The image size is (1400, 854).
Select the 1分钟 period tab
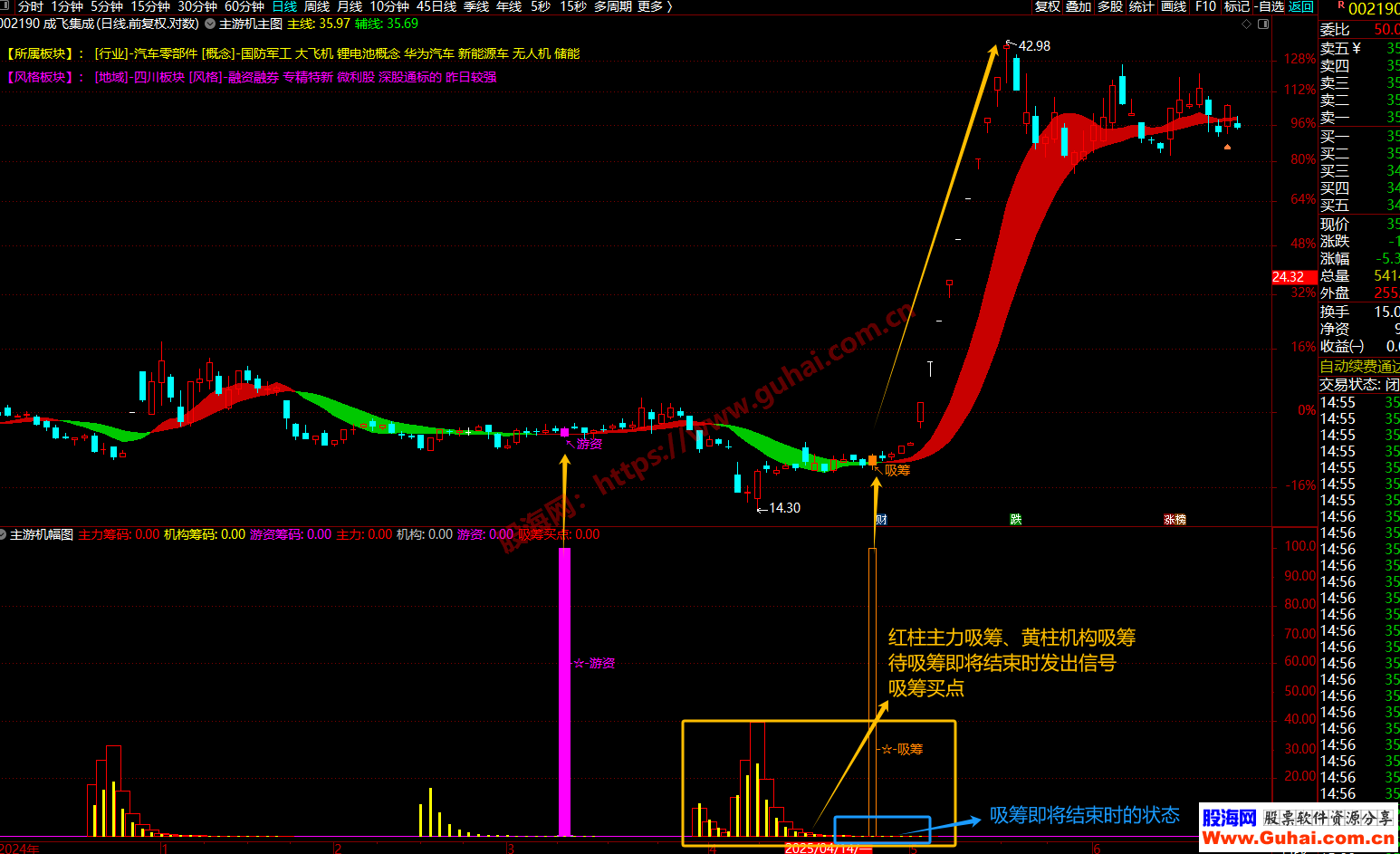66,6
